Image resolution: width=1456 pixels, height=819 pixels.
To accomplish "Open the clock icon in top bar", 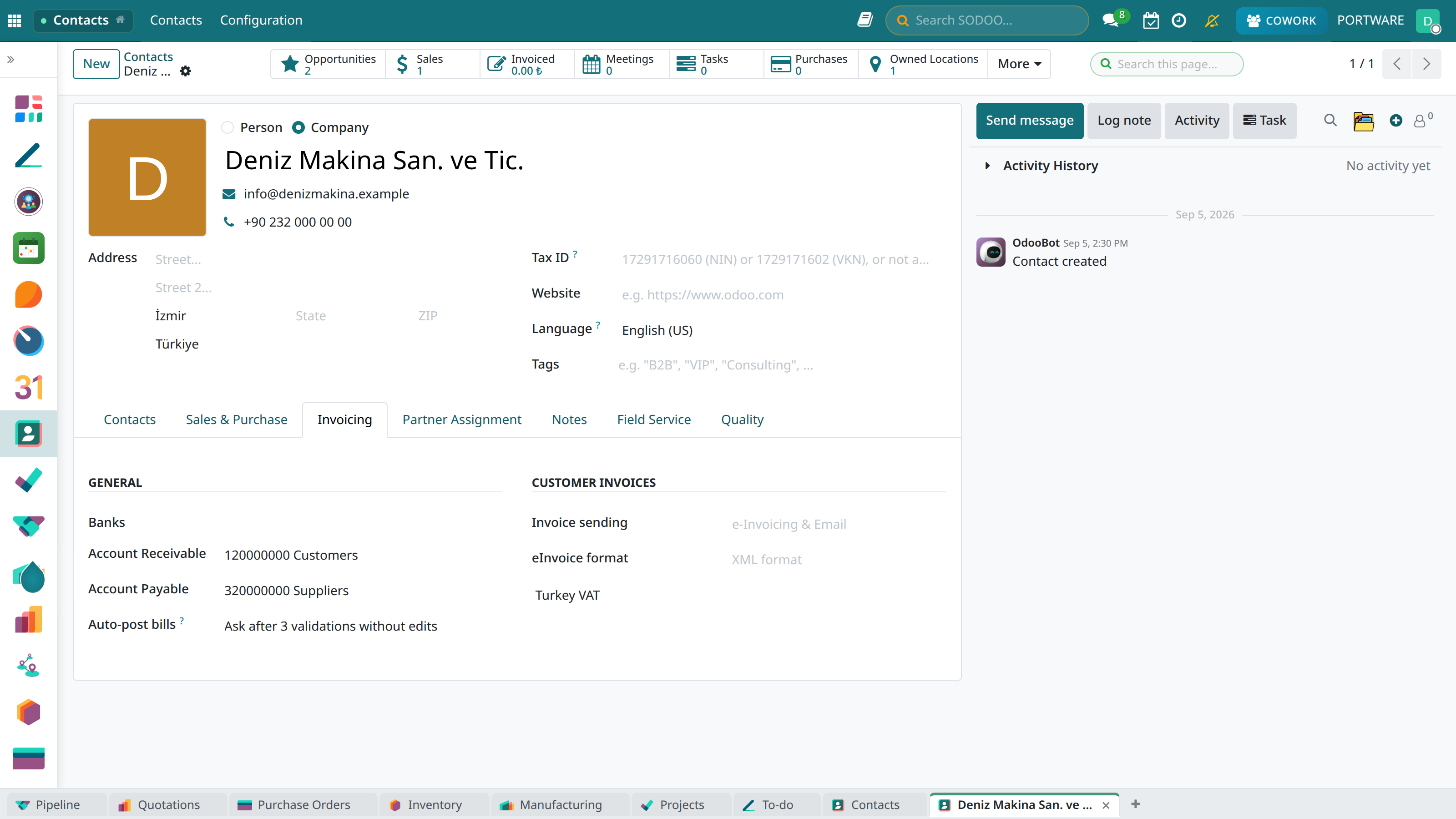I will click(x=1179, y=20).
